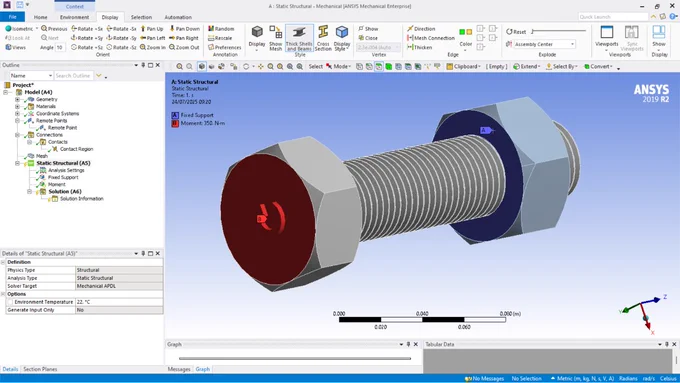This screenshot has height=383, width=680.
Task: Open Cross Section tool
Action: 323,38
